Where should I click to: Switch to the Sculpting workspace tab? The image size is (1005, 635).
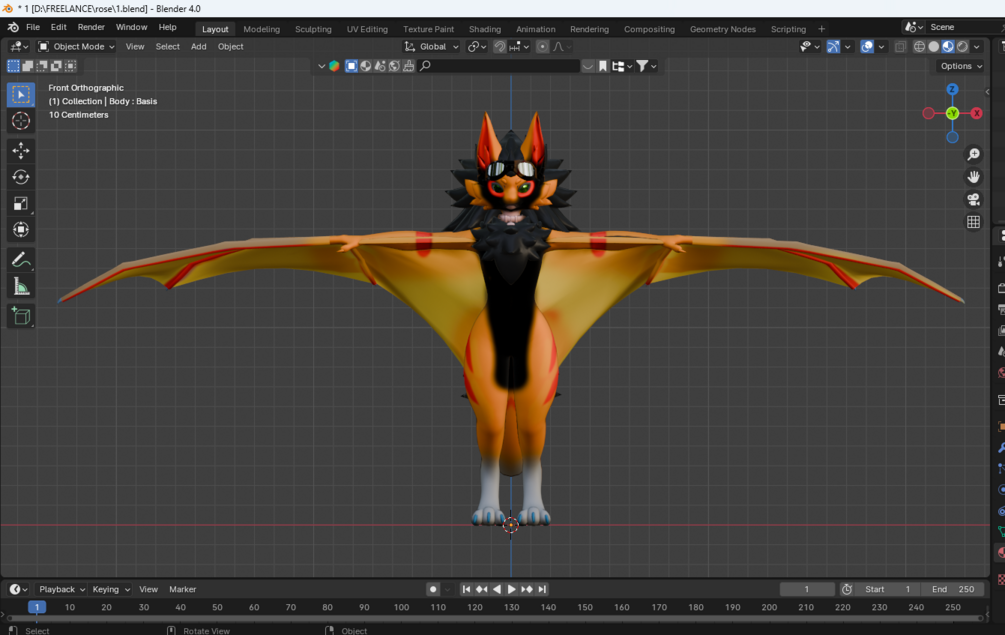coord(313,29)
